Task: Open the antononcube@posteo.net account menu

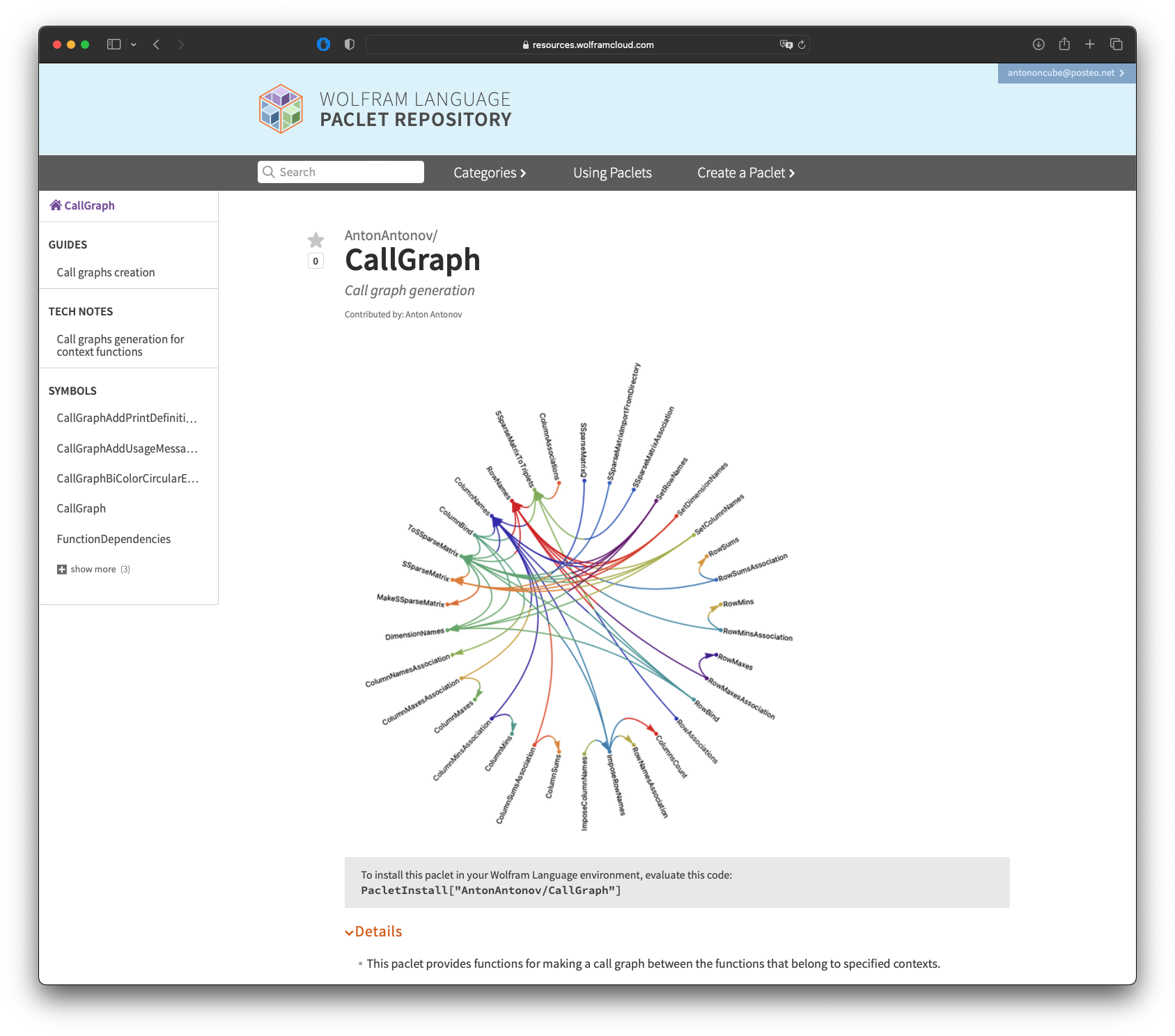Action: 1066,73
